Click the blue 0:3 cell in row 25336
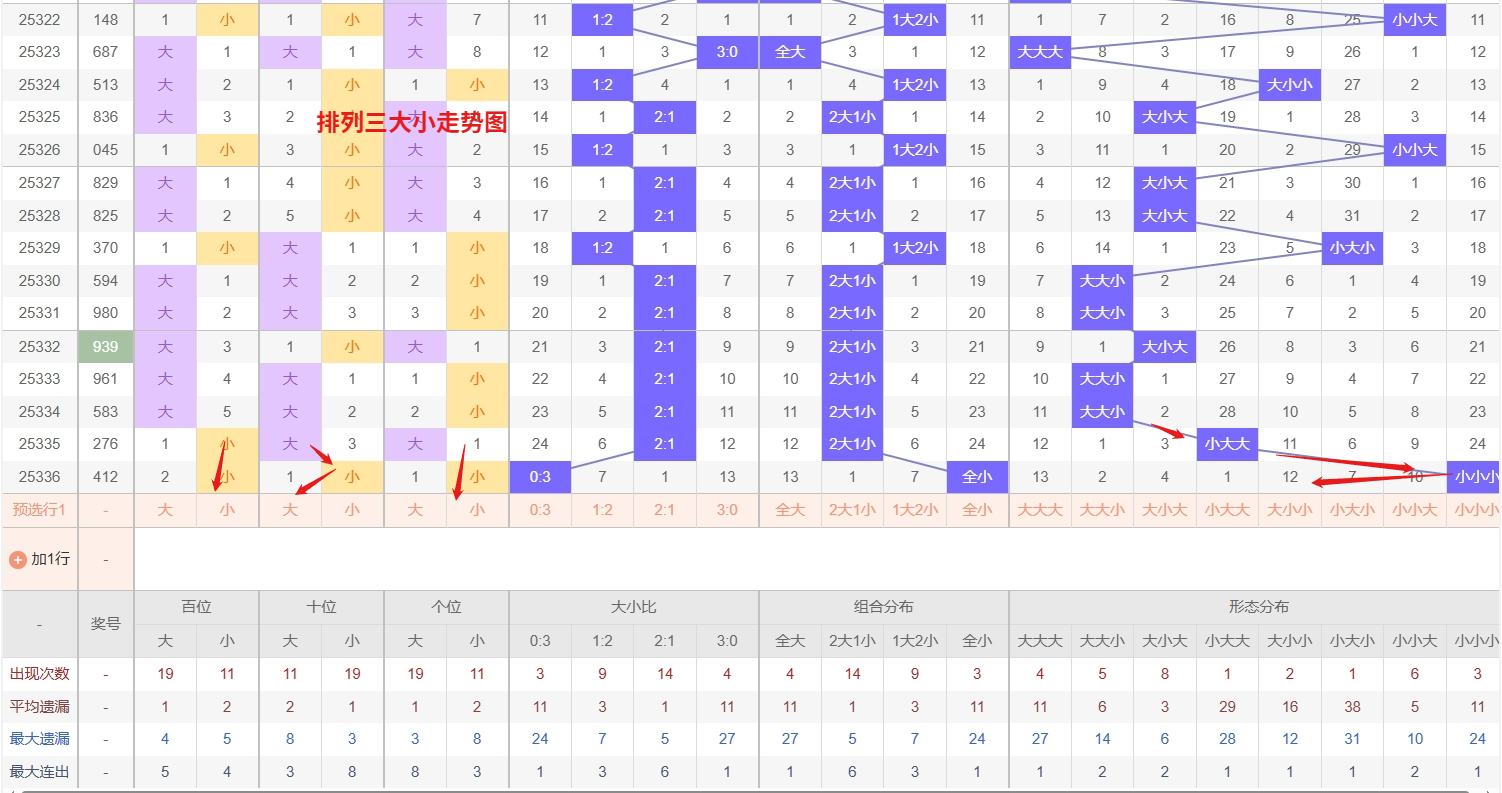 [540, 477]
